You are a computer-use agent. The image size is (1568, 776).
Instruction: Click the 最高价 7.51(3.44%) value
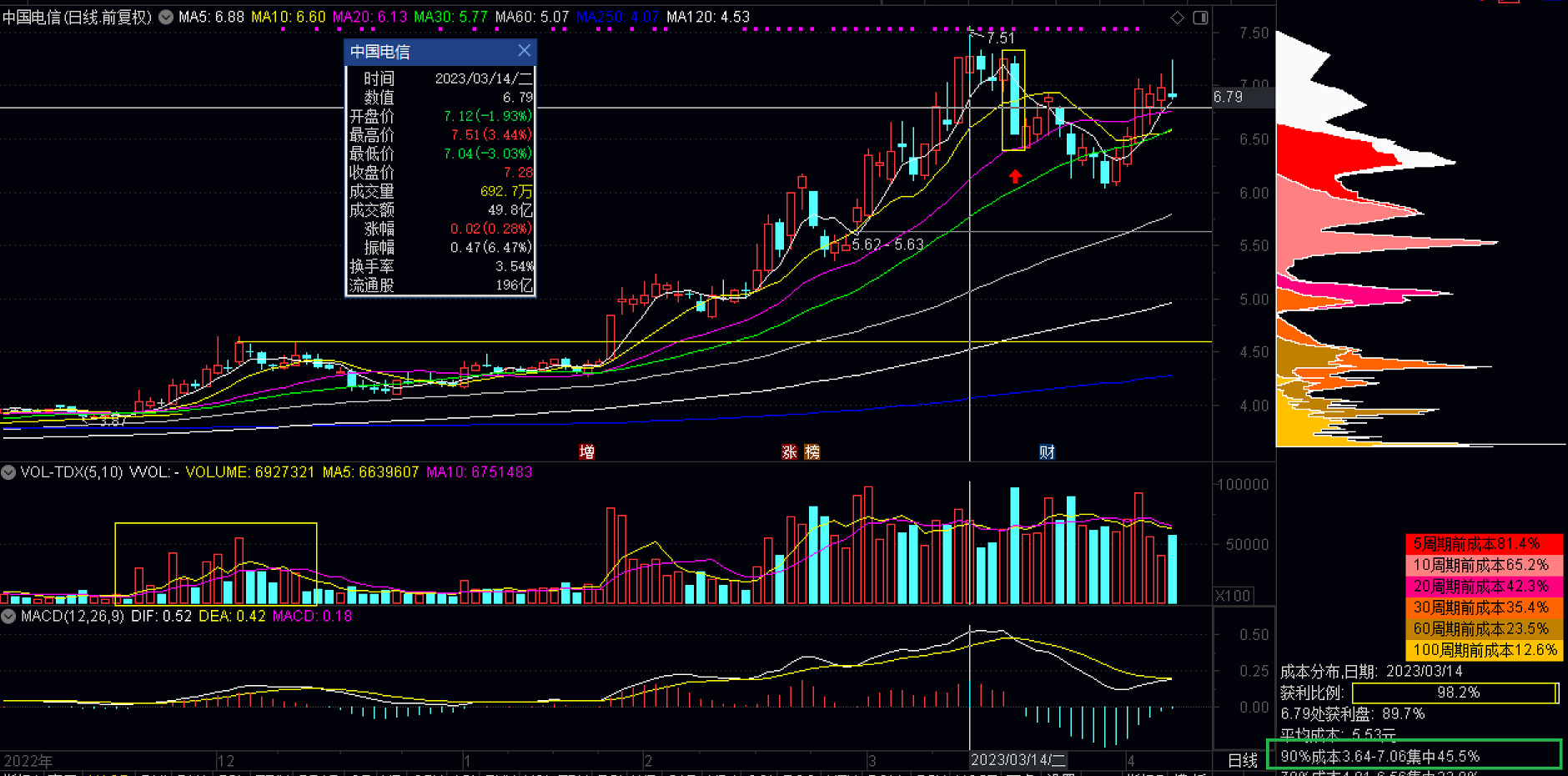tap(491, 135)
